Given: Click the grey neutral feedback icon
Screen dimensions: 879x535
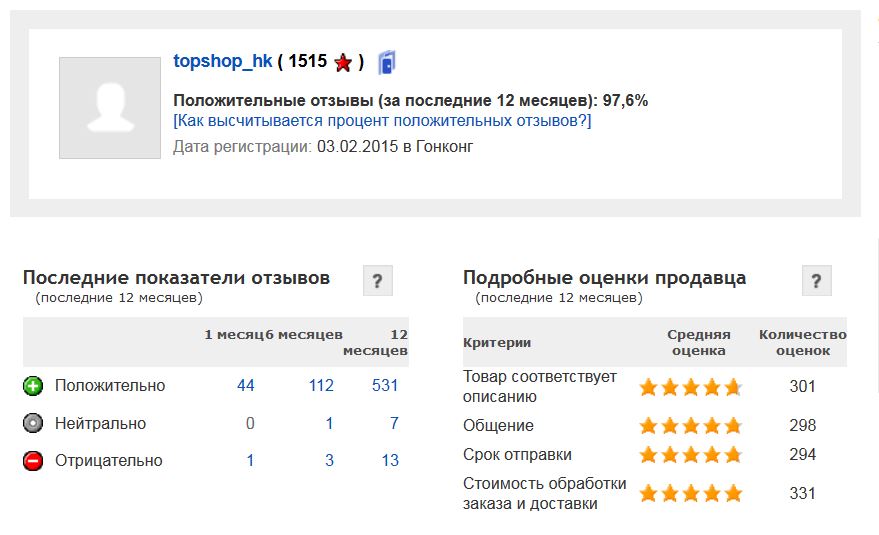Looking at the screenshot, I should tap(33, 423).
